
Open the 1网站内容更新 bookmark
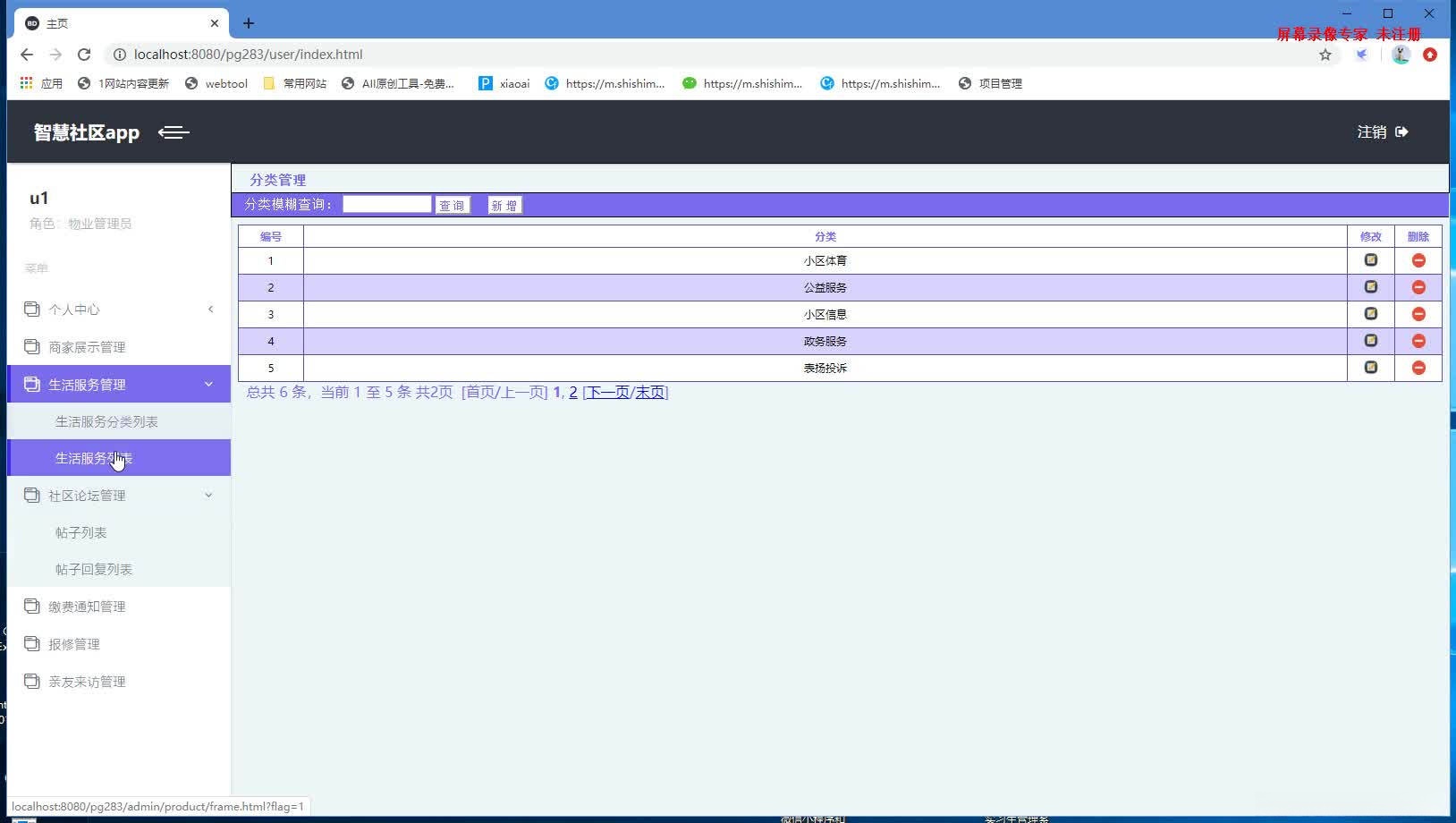[123, 83]
